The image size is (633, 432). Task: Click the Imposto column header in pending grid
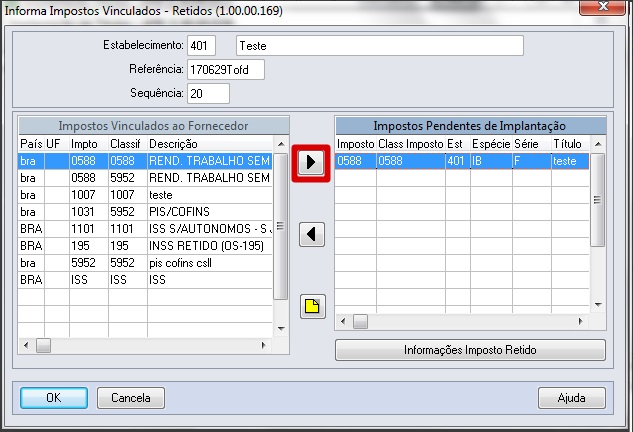[x=356, y=144]
